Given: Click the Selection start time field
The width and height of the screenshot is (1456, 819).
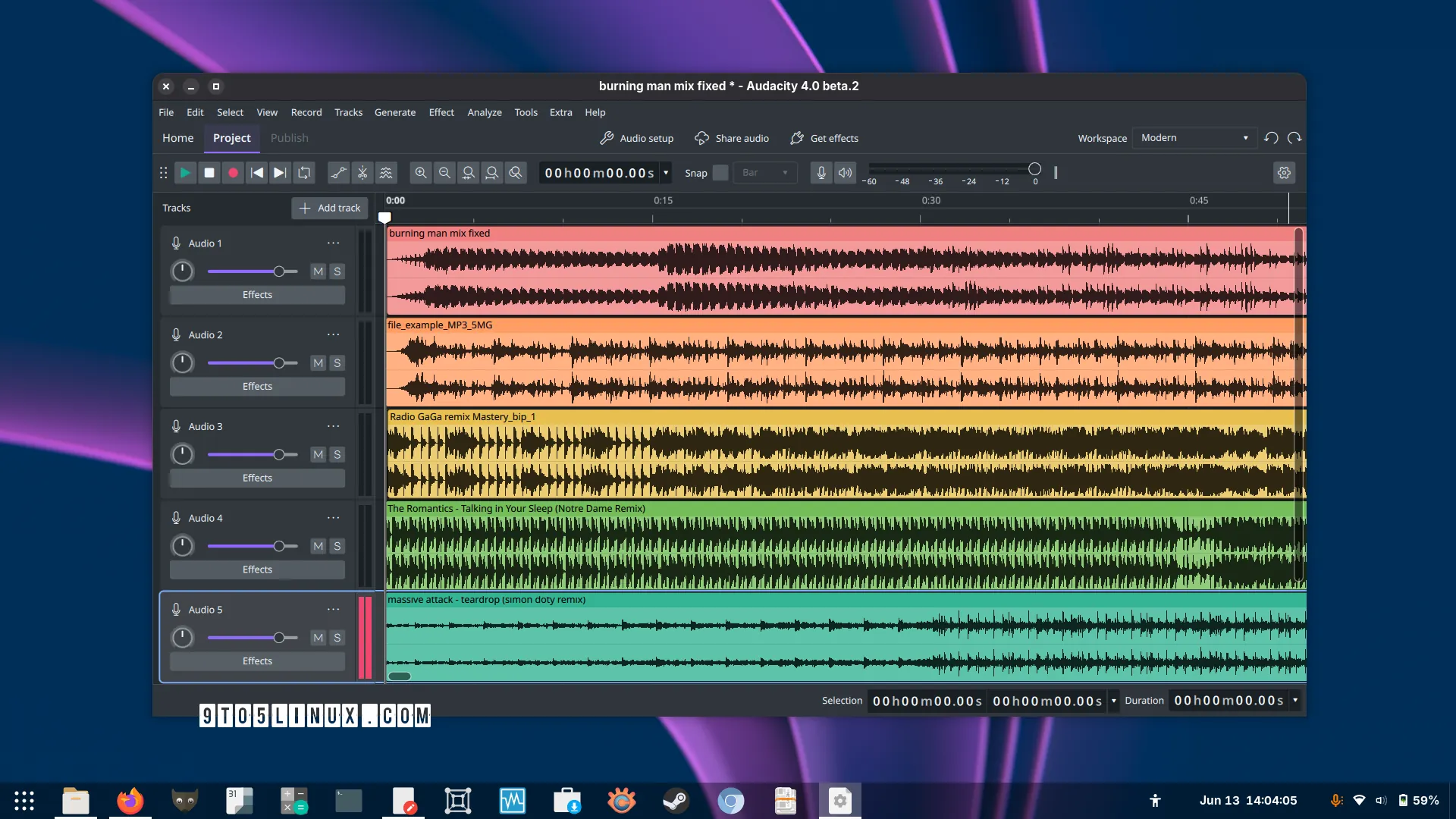Looking at the screenshot, I should (x=927, y=701).
